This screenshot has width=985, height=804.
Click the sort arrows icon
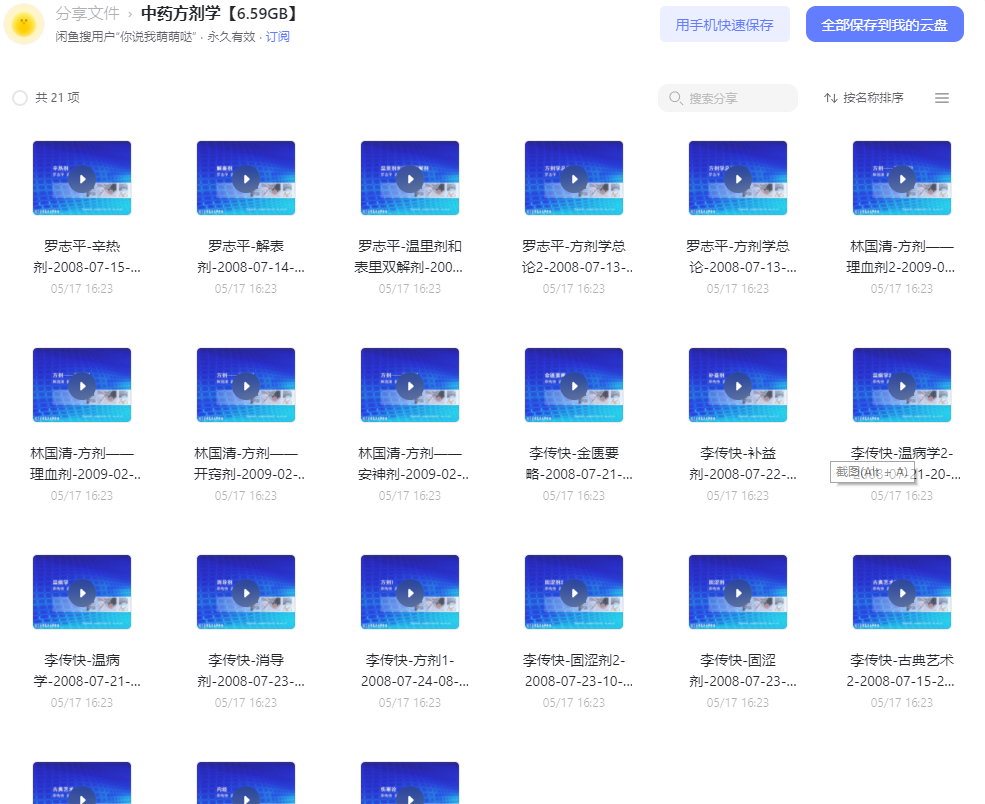(830, 98)
